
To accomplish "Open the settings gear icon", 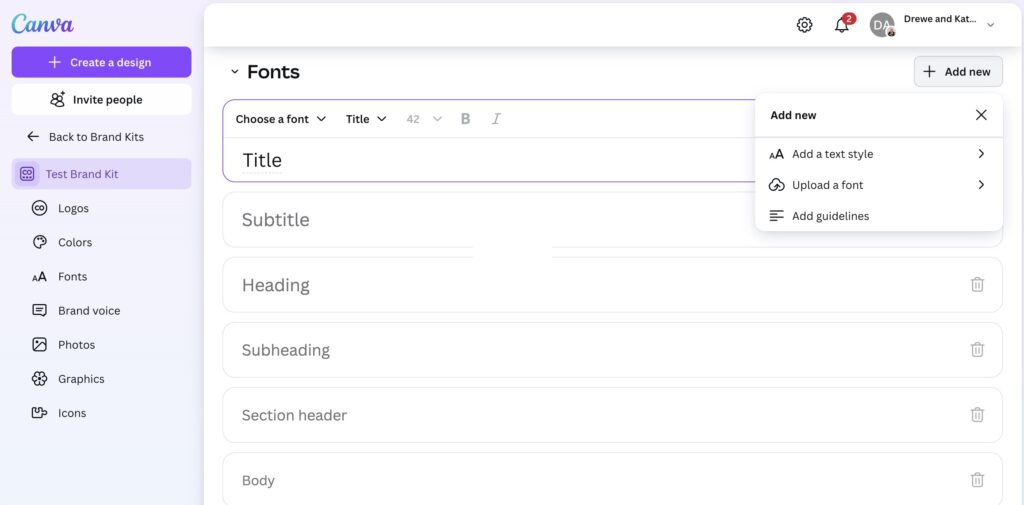I will [804, 25].
